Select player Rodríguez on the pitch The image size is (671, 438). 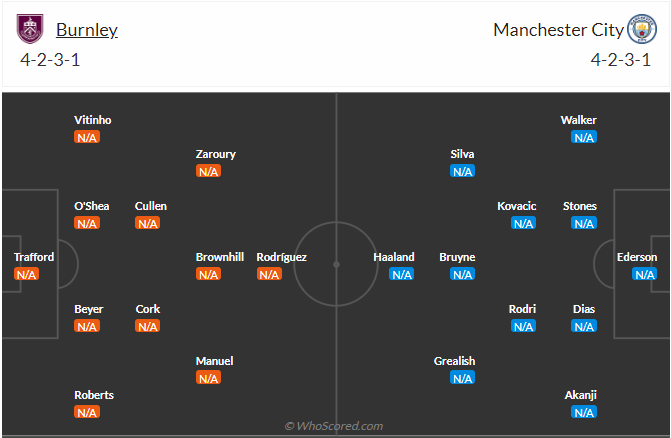click(282, 257)
